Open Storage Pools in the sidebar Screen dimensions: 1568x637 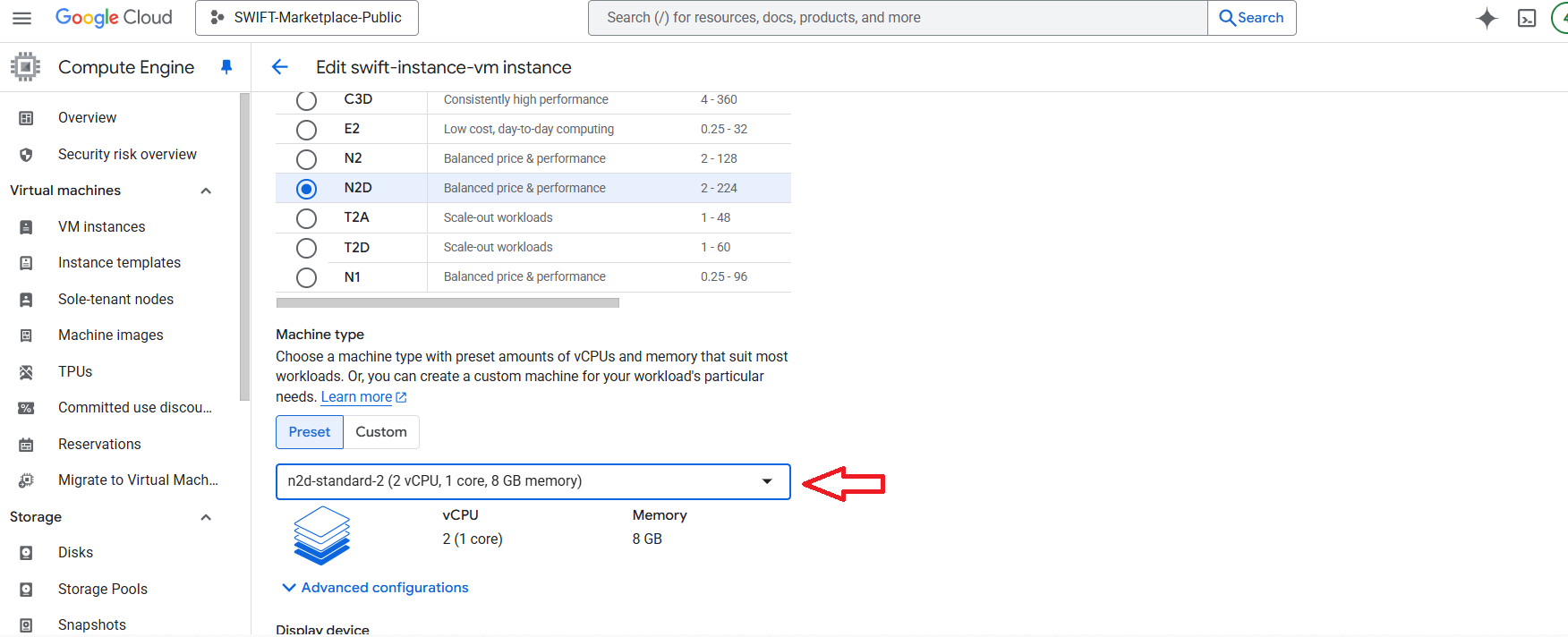pos(103,590)
